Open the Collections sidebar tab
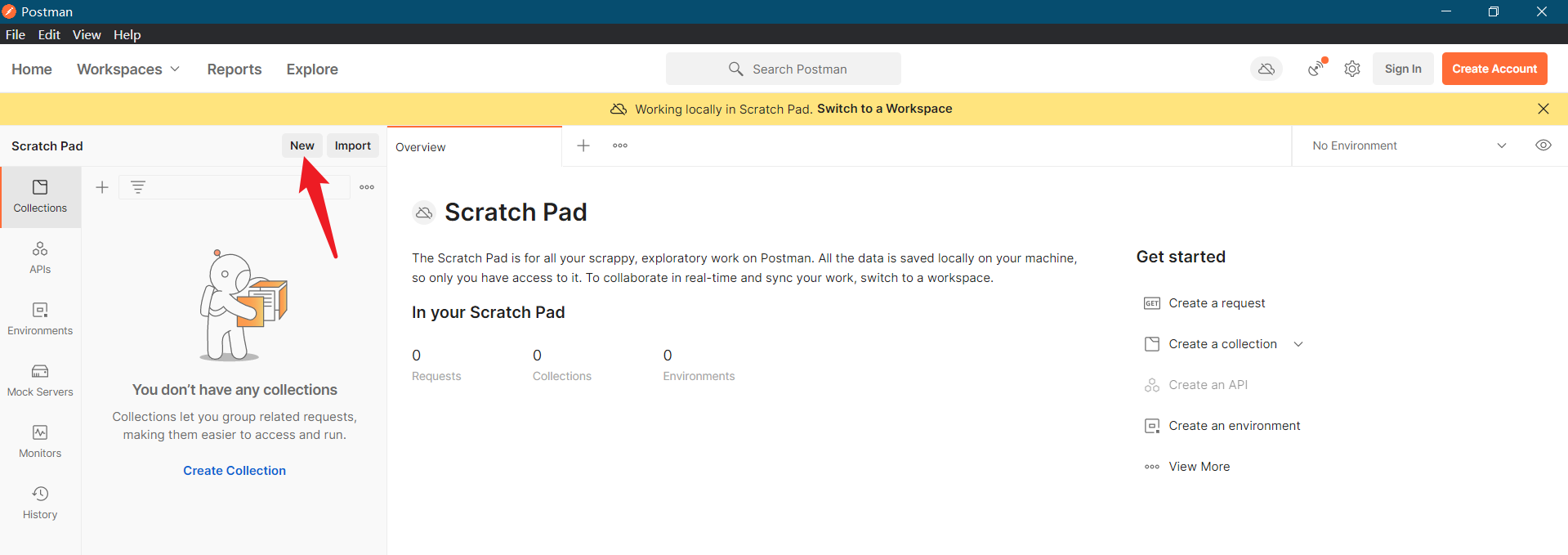This screenshot has width=1568, height=555. [40, 197]
